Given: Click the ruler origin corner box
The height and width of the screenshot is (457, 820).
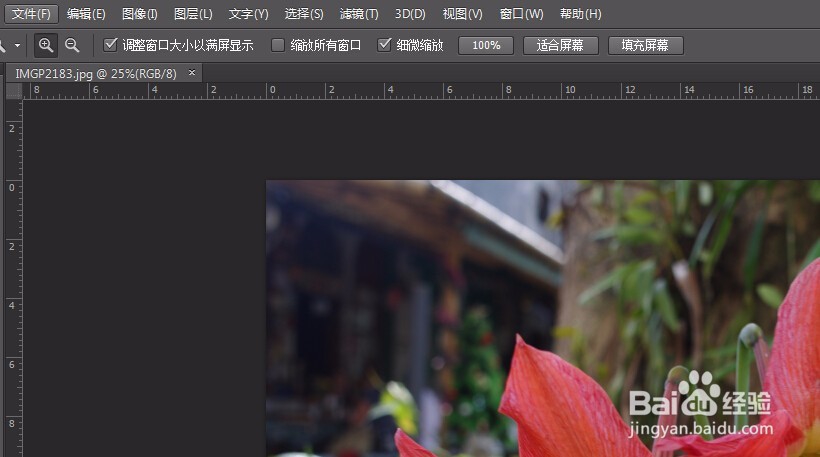Looking at the screenshot, I should pyautogui.click(x=14, y=91).
